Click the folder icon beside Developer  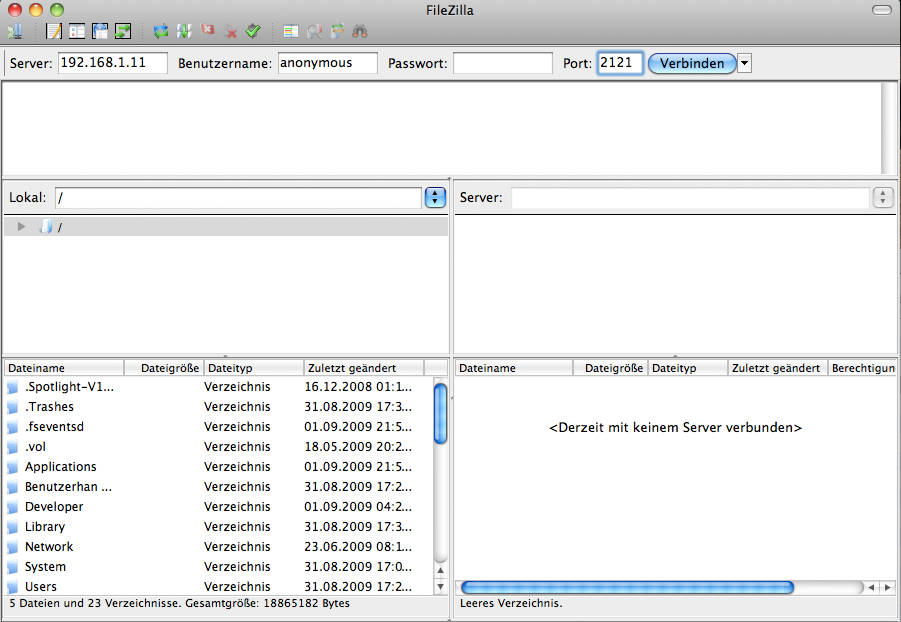point(13,507)
